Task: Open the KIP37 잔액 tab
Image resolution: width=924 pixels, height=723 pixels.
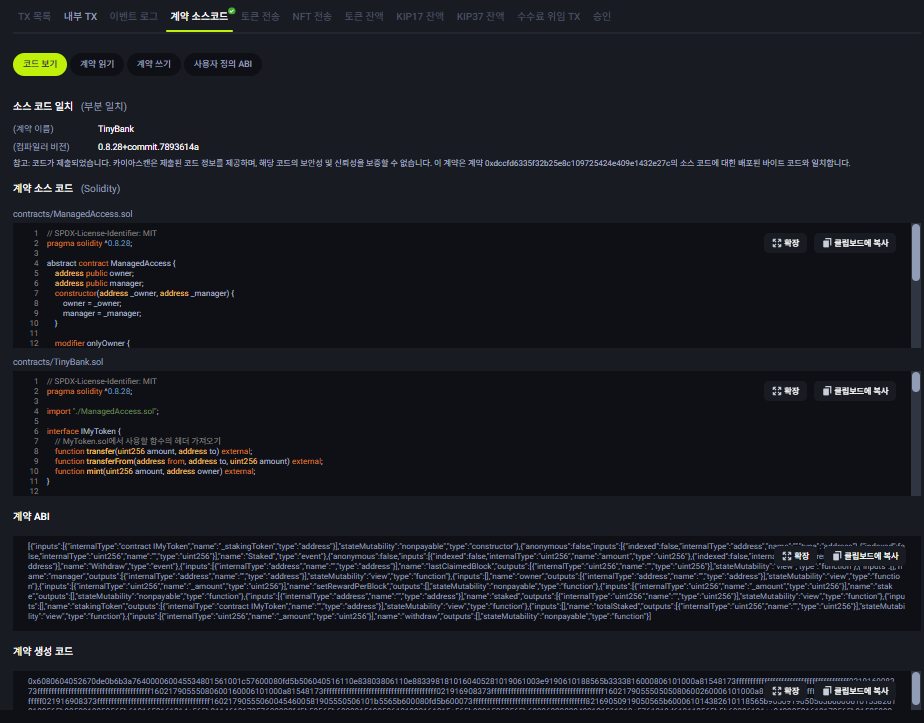Action: tap(478, 15)
